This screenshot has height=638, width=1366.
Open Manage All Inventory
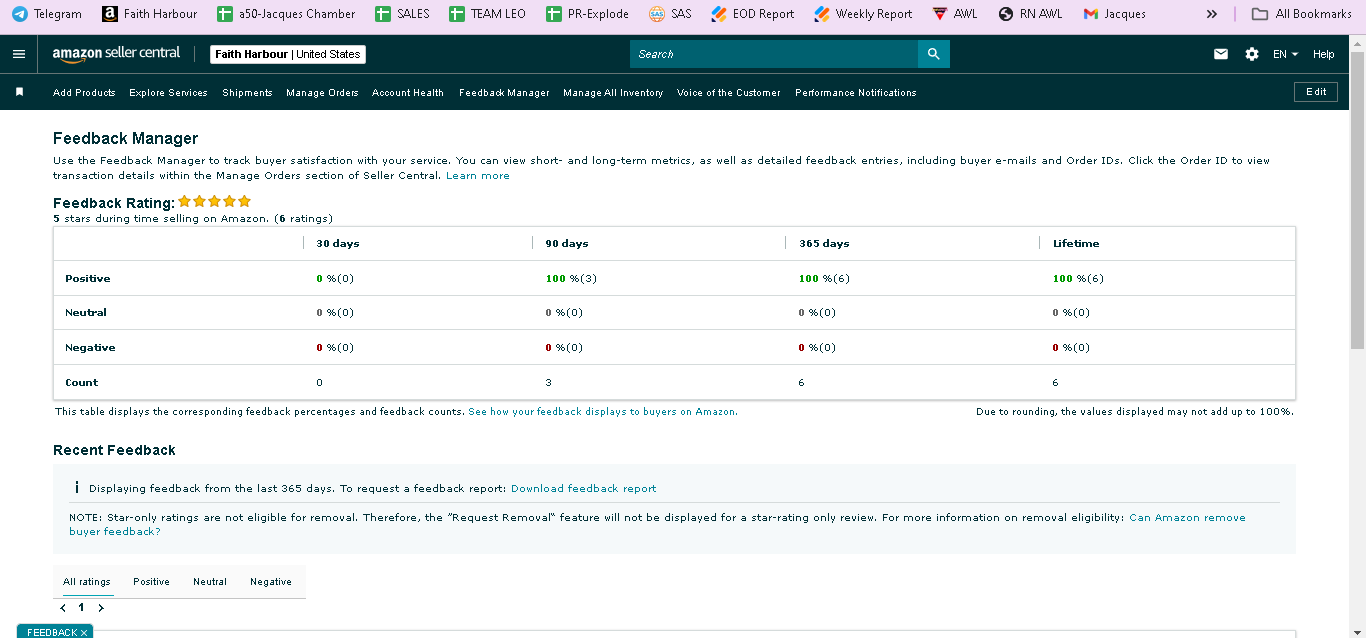[x=613, y=92]
